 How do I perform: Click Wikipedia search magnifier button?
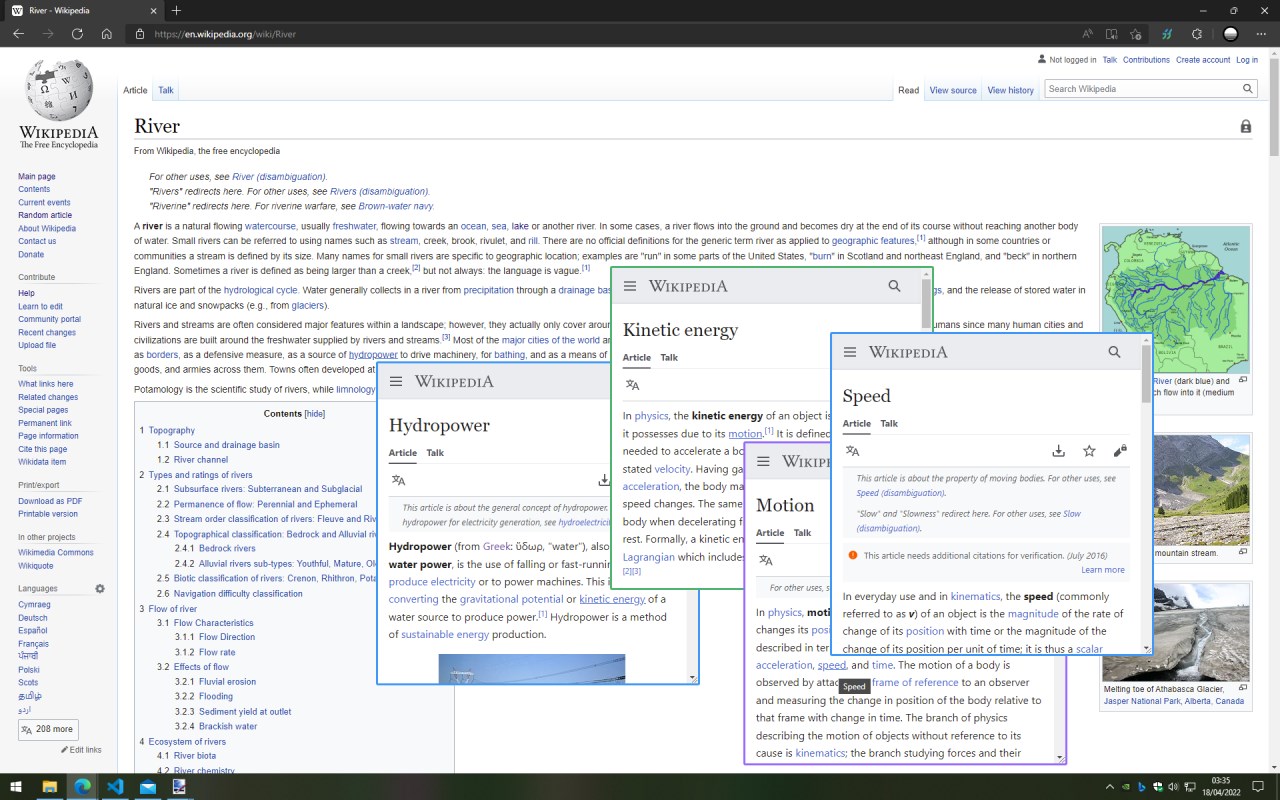[1248, 89]
